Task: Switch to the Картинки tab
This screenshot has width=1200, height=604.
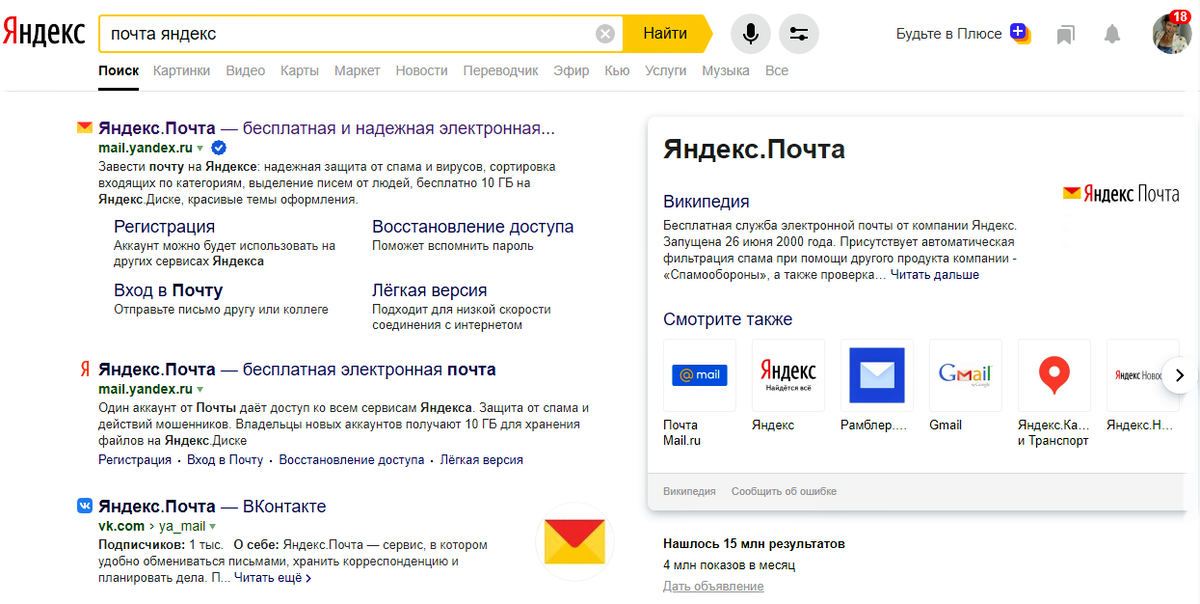Action: coord(182,71)
